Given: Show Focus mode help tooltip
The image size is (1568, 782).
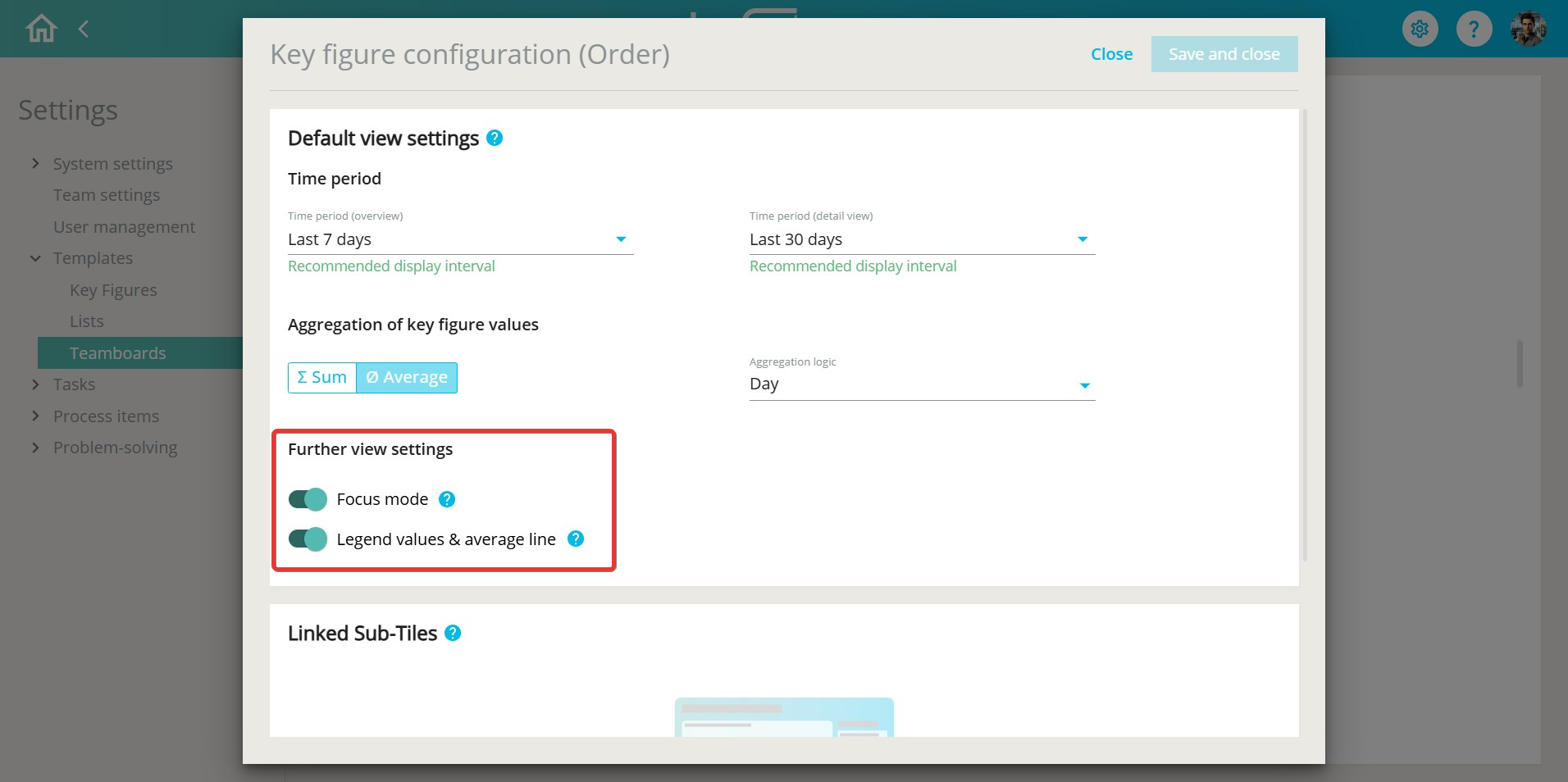Looking at the screenshot, I should pyautogui.click(x=447, y=499).
